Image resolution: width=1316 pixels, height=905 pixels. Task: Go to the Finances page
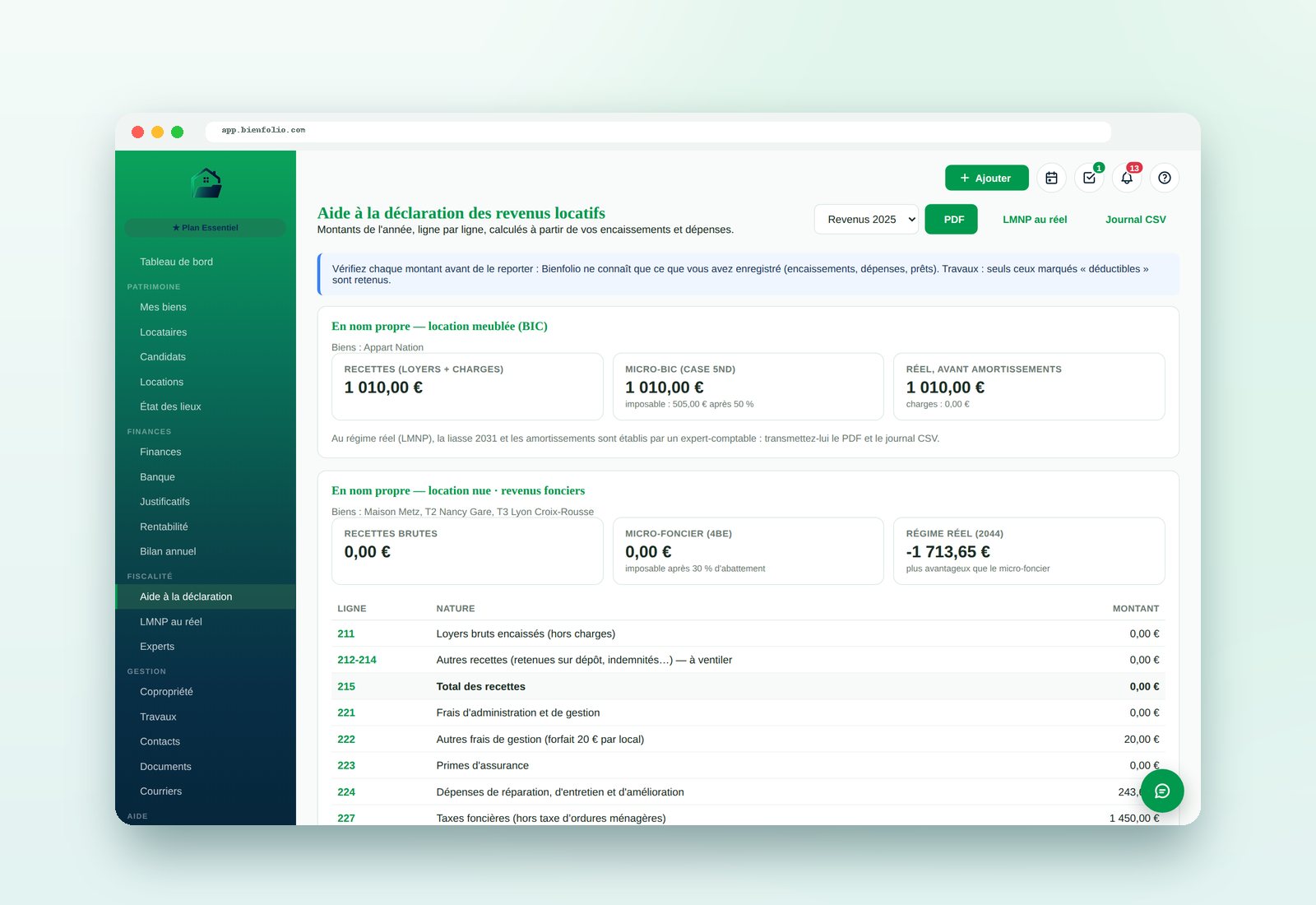coord(206,452)
